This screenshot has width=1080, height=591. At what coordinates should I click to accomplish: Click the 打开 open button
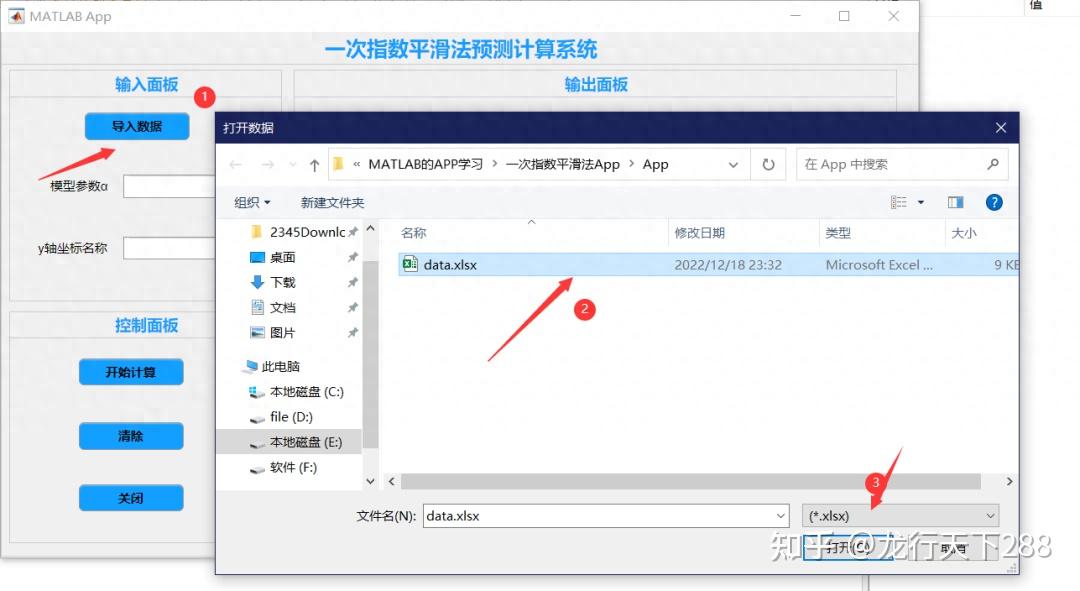click(848, 548)
